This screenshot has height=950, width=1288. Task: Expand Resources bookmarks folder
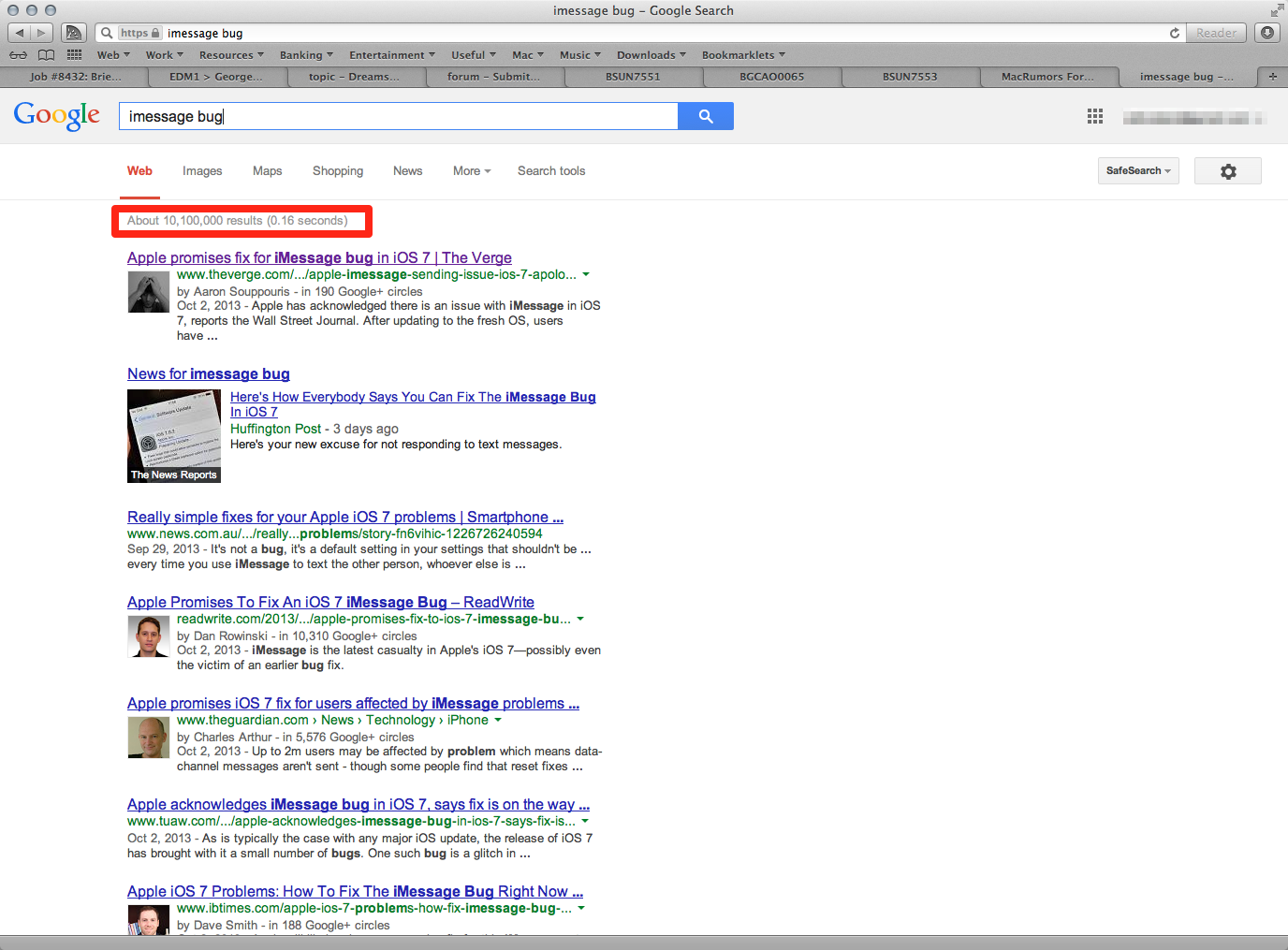pyautogui.click(x=231, y=55)
